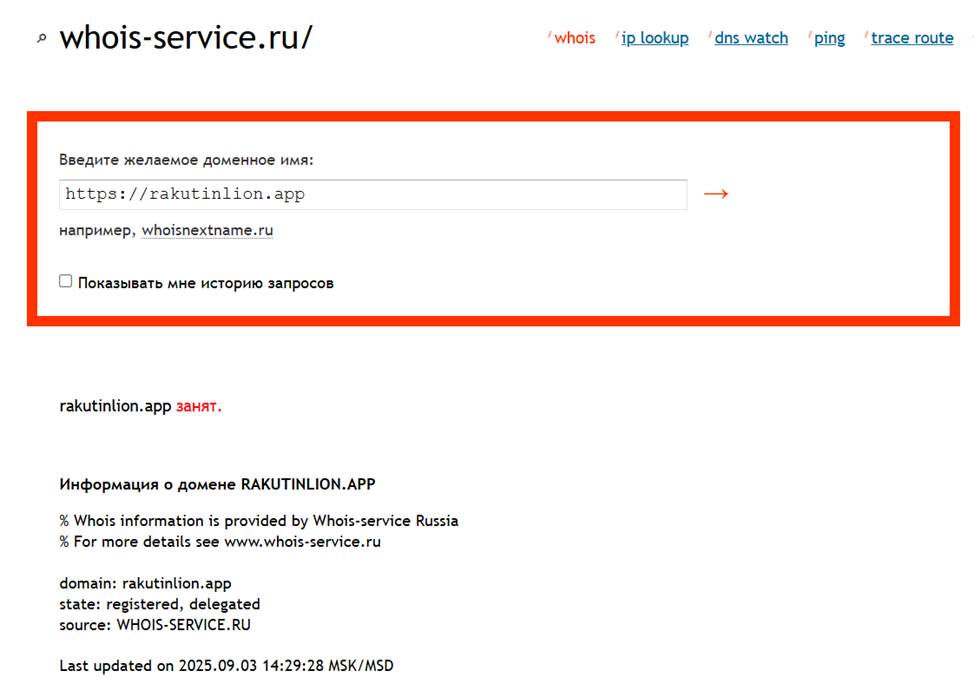Image resolution: width=974 pixels, height=697 pixels.
Task: Open the ping tool
Action: 829,38
